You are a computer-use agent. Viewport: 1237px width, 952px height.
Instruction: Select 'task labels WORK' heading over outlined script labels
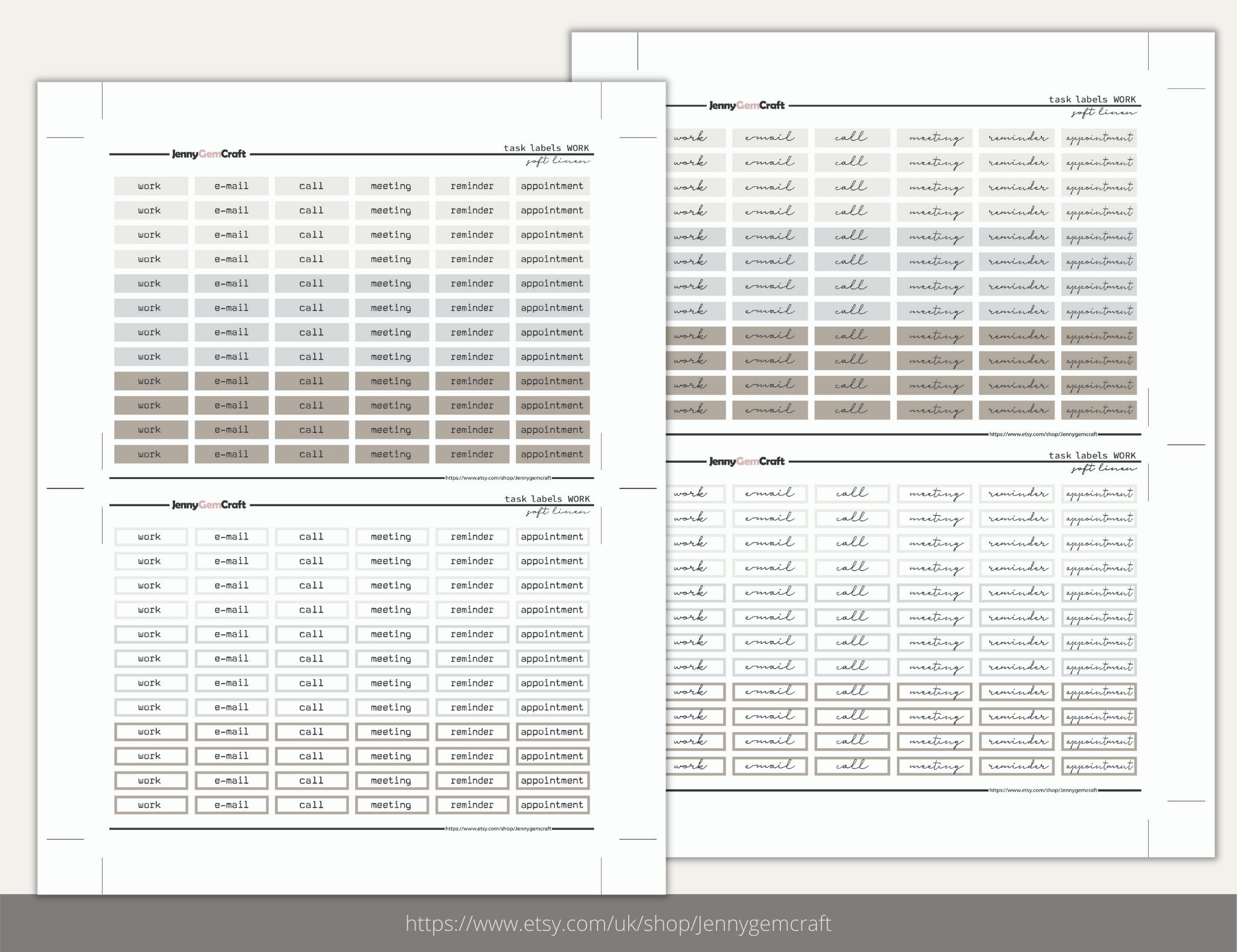[x=1092, y=455]
